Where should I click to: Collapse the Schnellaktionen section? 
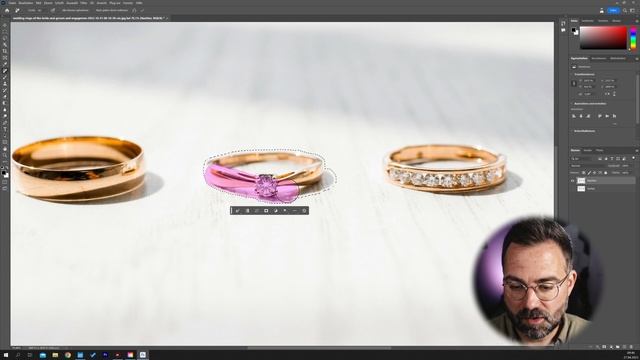pos(571,131)
